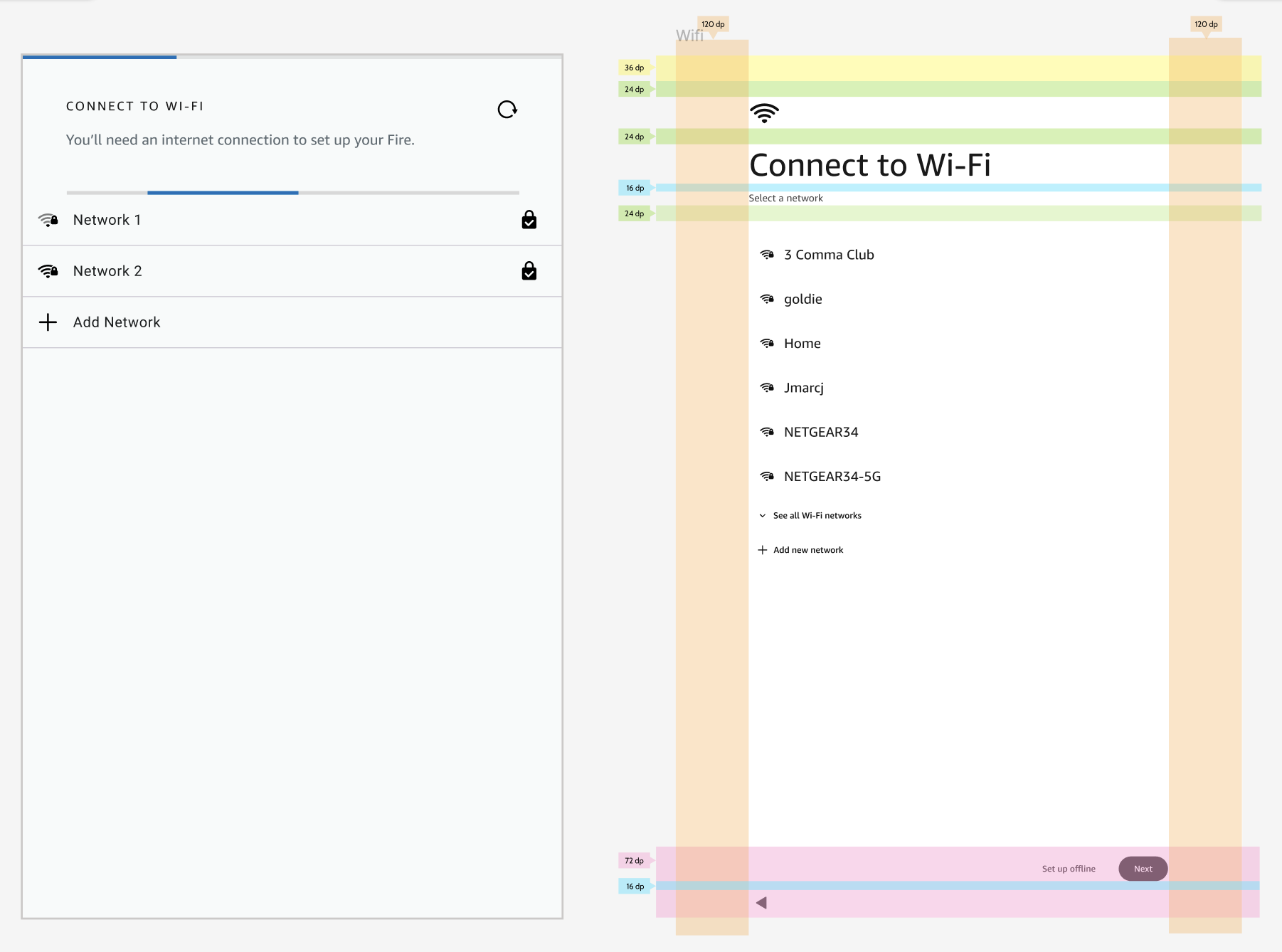Click the plus icon beside Add new network

tap(763, 550)
